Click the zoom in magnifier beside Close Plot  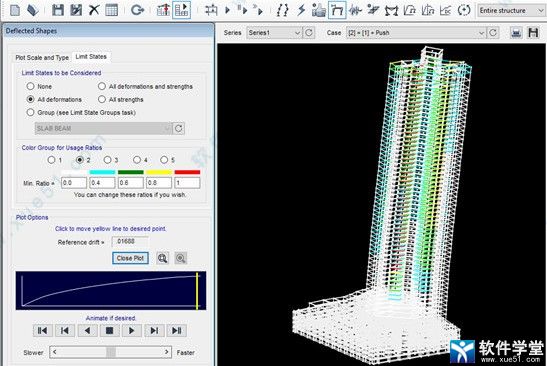162,258
